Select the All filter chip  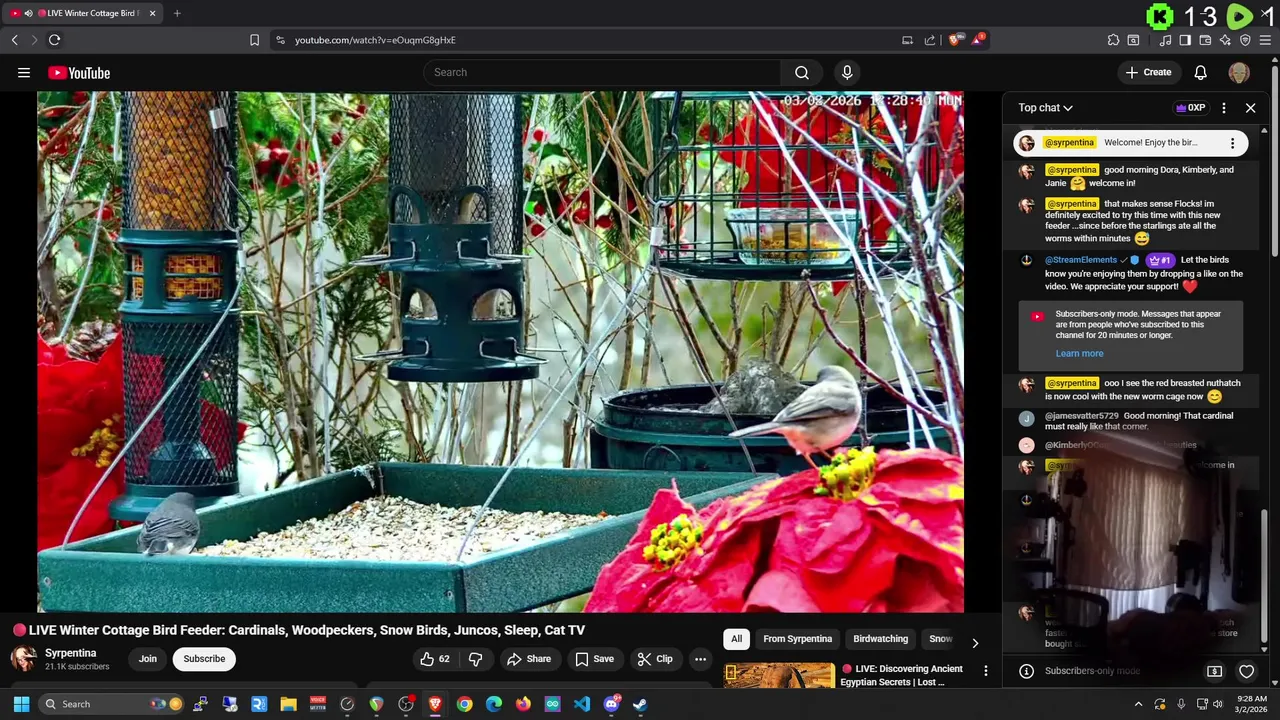point(736,639)
